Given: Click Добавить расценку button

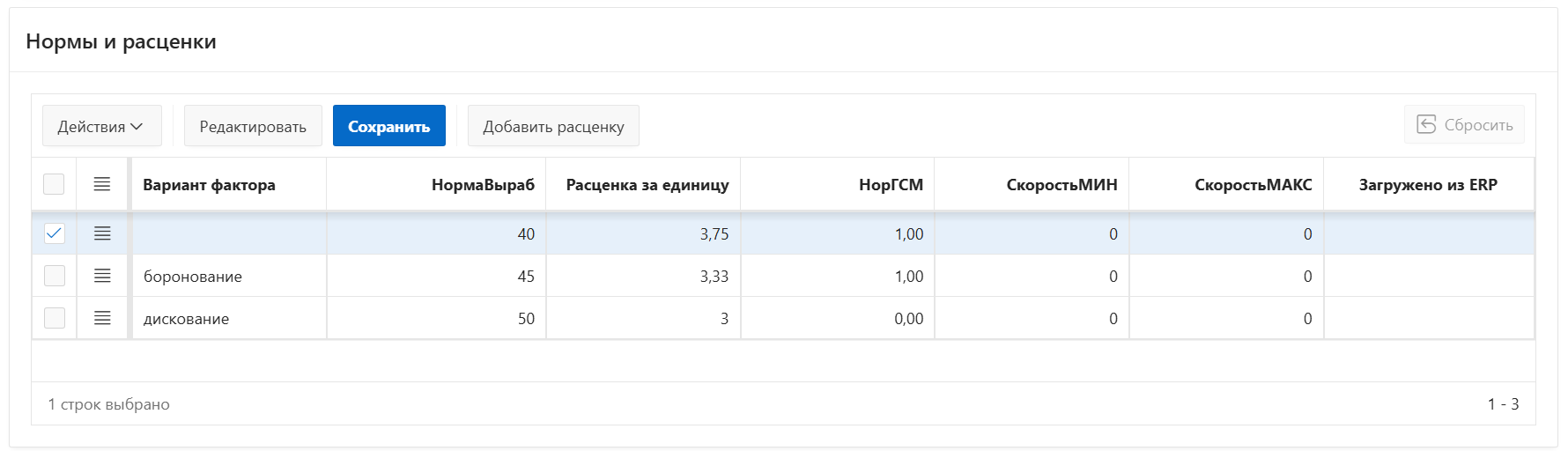Looking at the screenshot, I should tap(553, 126).
